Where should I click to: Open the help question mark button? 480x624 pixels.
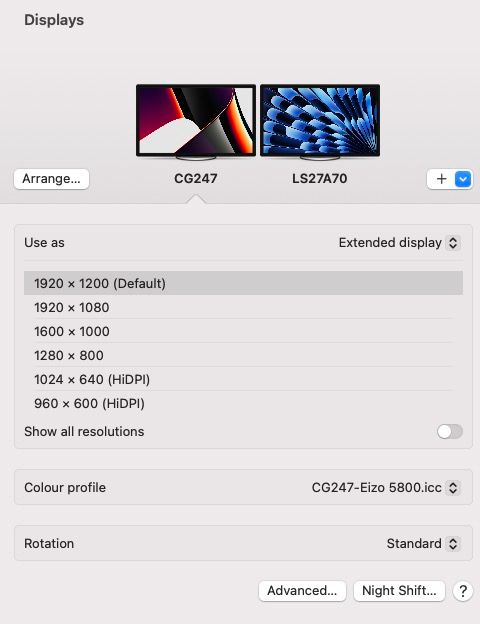463,591
